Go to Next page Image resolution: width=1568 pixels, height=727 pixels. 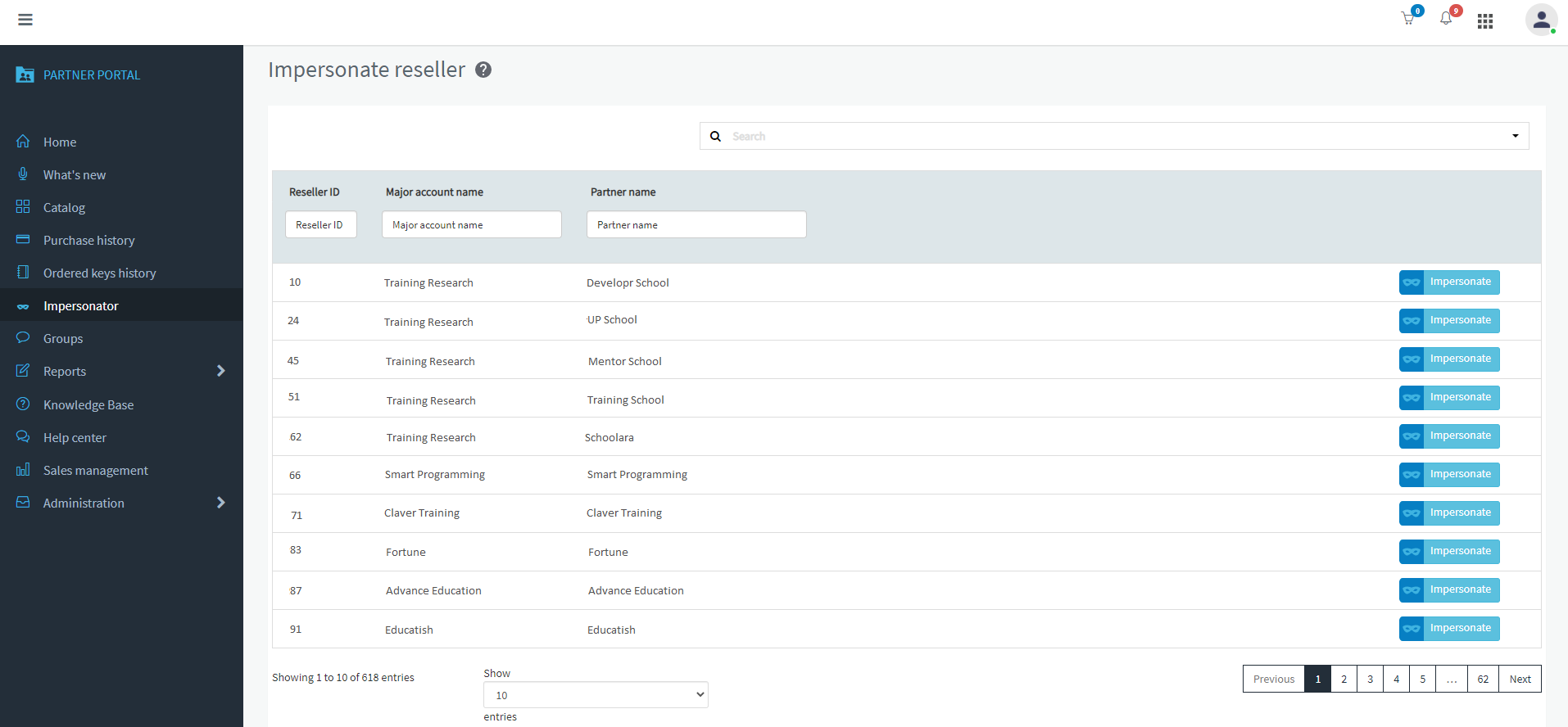[1520, 679]
